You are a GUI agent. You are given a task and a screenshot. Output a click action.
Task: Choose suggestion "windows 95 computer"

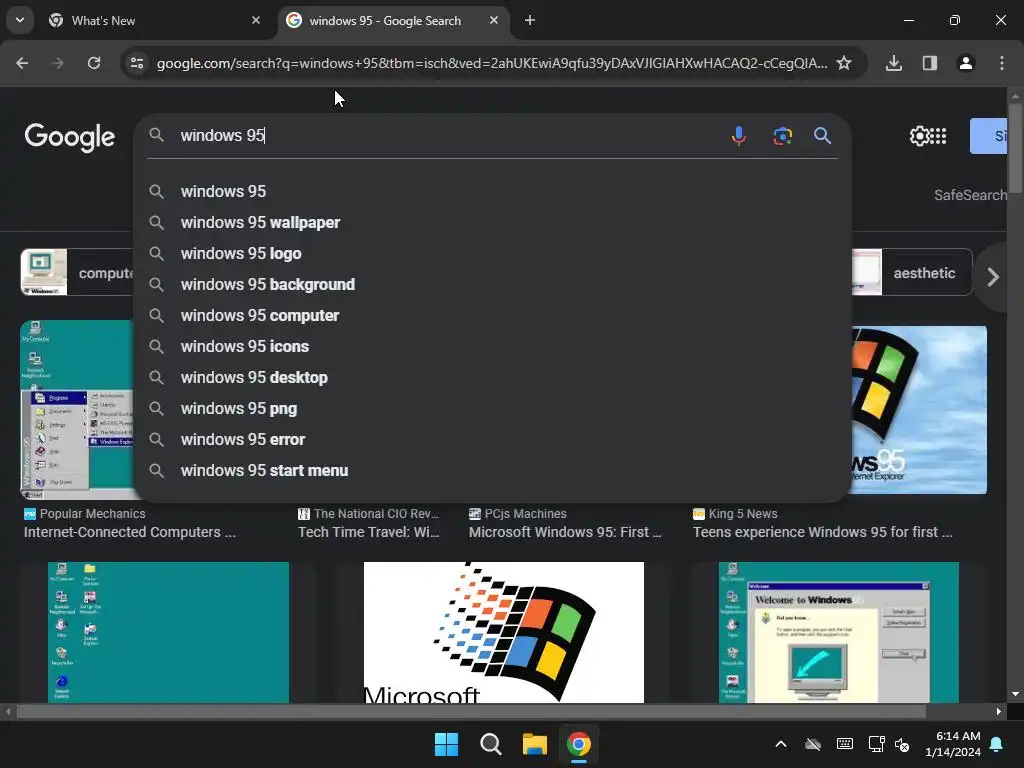492,315
